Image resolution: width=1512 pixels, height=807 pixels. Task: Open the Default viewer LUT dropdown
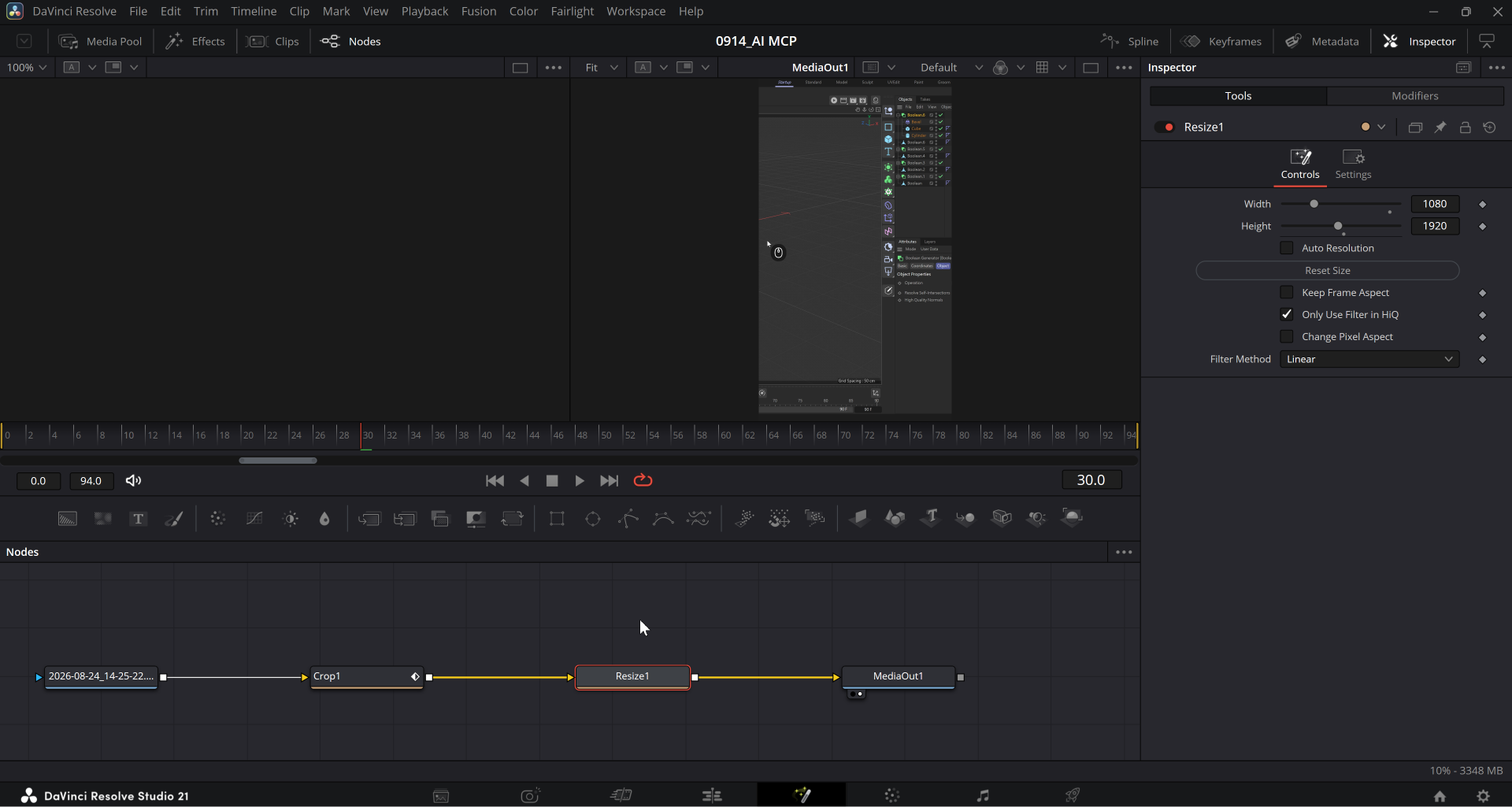pyautogui.click(x=951, y=68)
